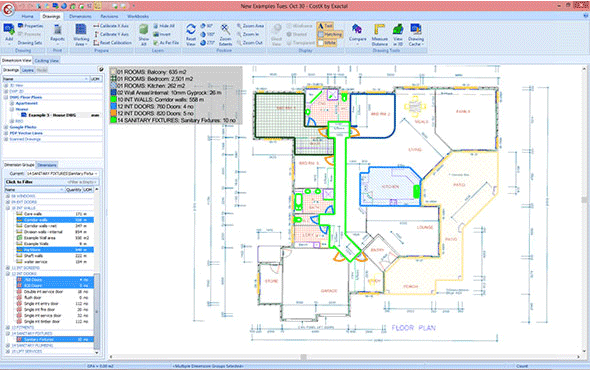Click Zoom Extents tool
Screen dimensions: 590x370
click(x=225, y=34)
